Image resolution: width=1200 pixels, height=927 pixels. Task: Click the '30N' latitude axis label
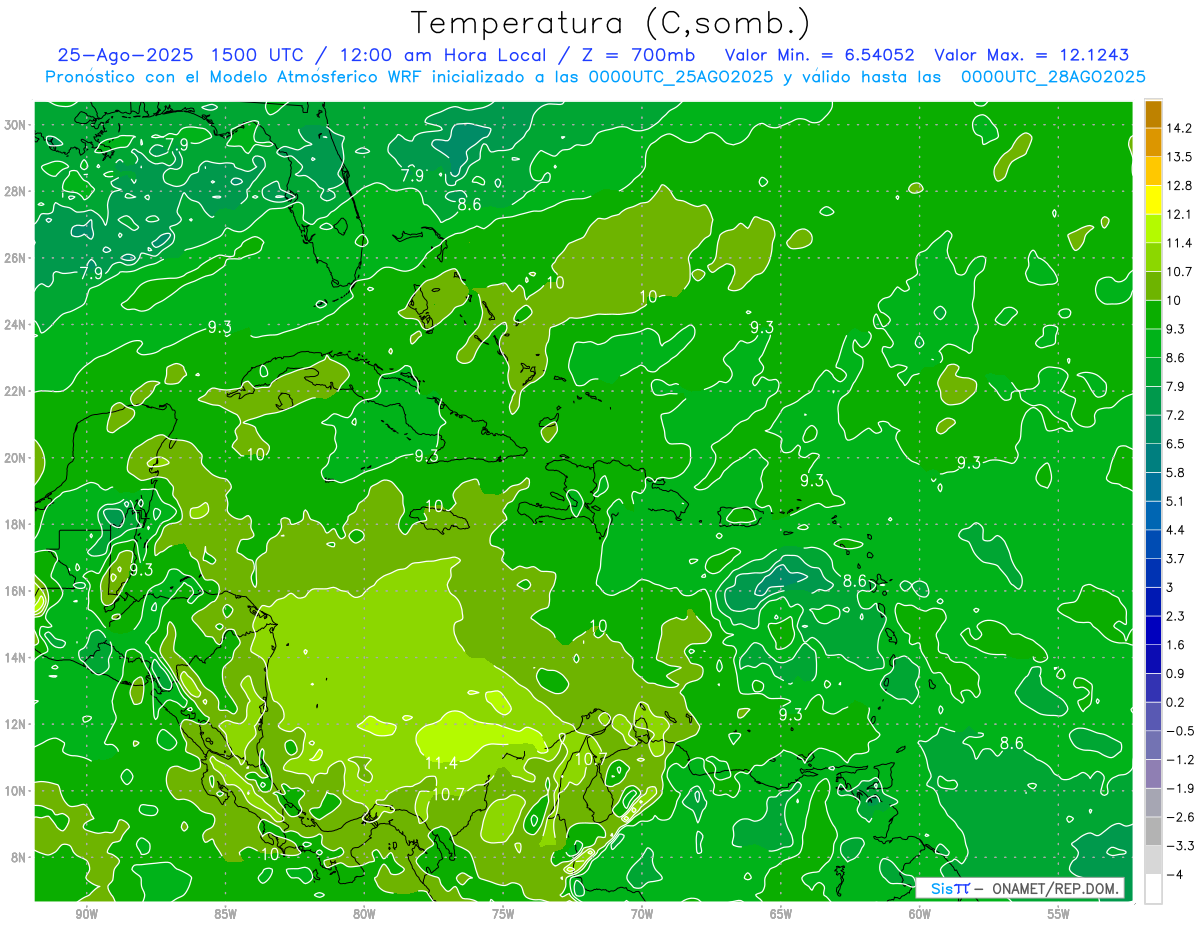pos(15,125)
